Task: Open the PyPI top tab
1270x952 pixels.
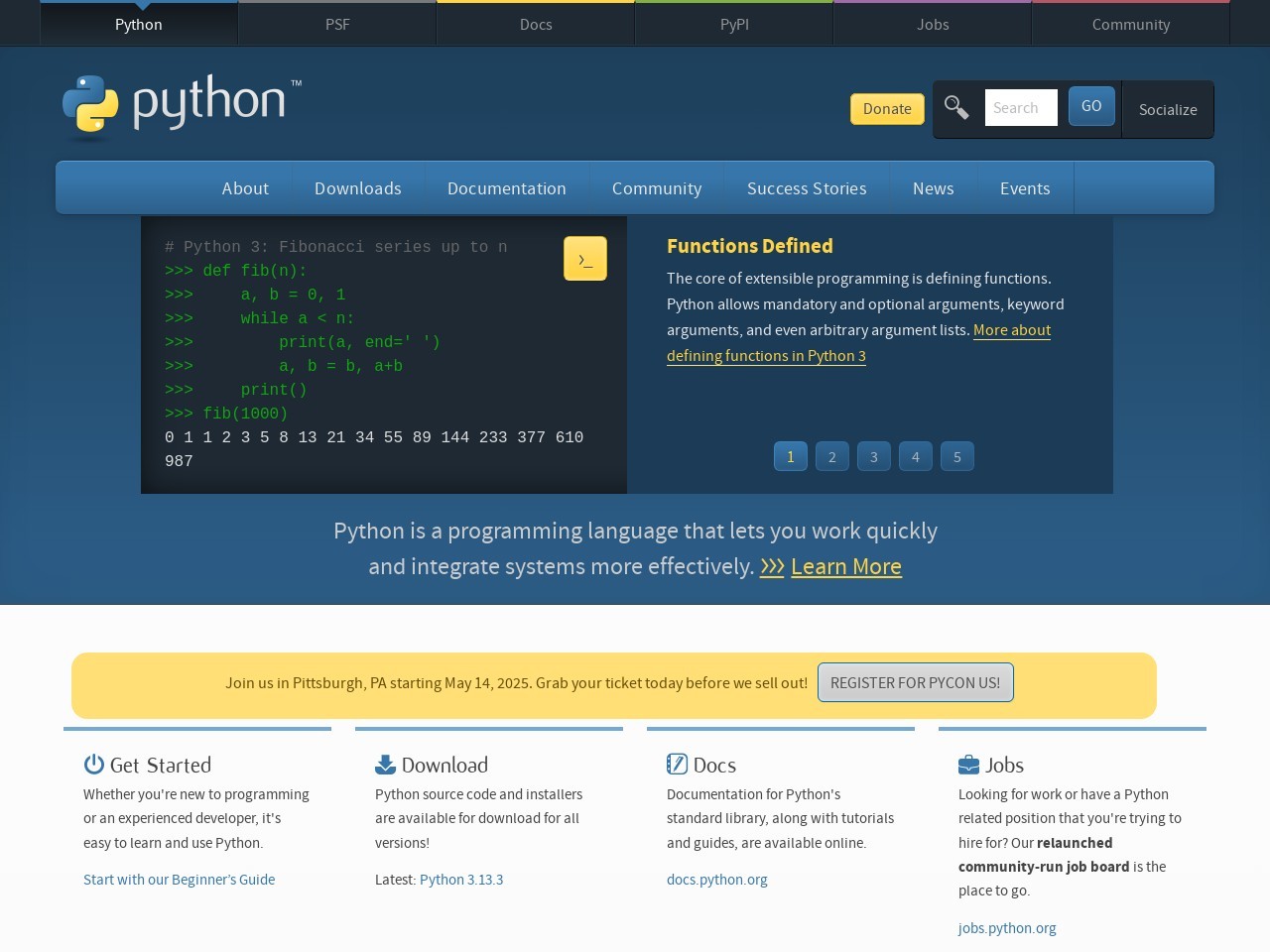Action: [734, 24]
